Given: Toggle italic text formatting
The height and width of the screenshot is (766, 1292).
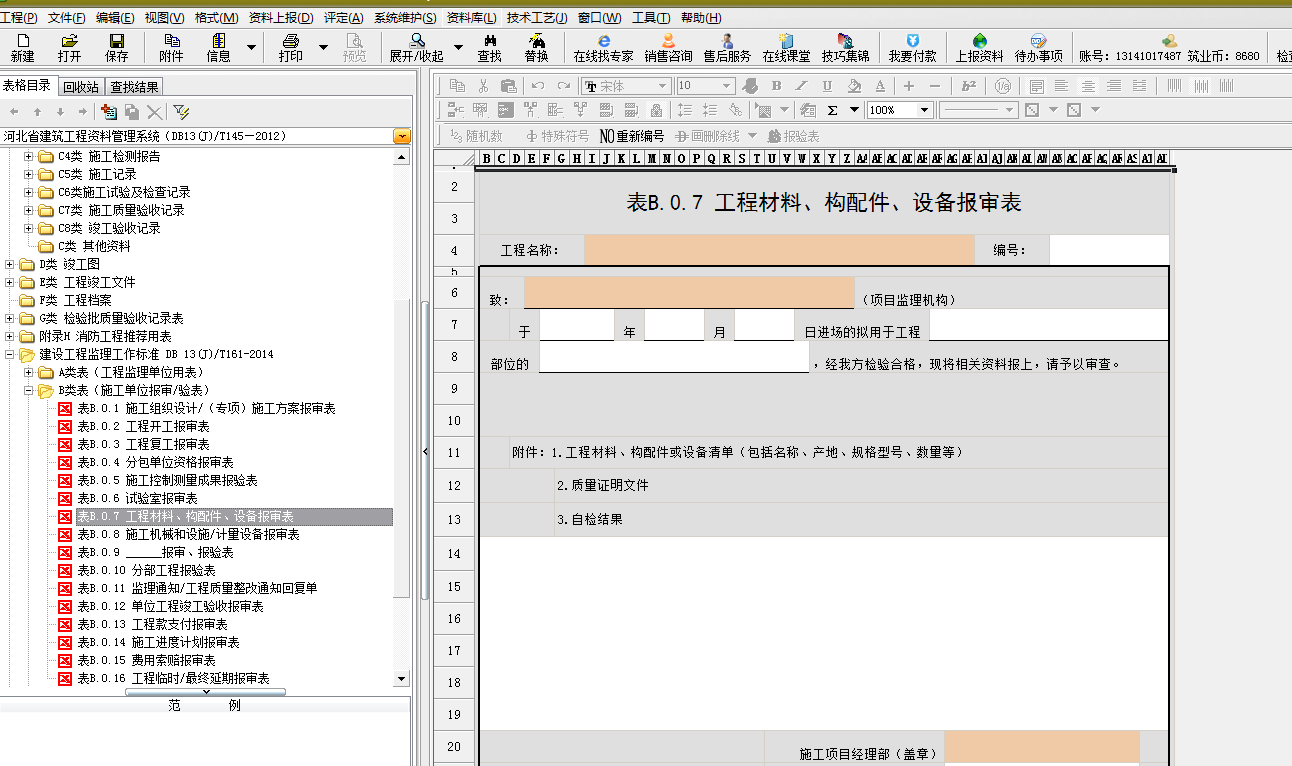Looking at the screenshot, I should tap(802, 86).
